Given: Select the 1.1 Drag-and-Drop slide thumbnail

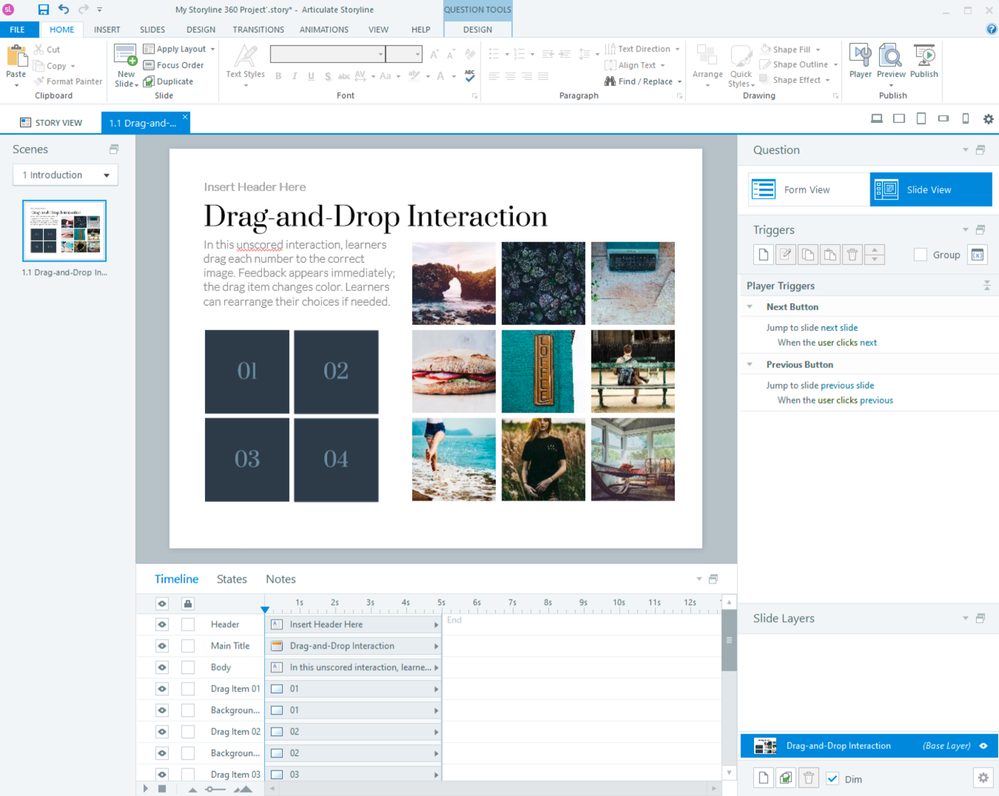Looking at the screenshot, I should (x=64, y=231).
